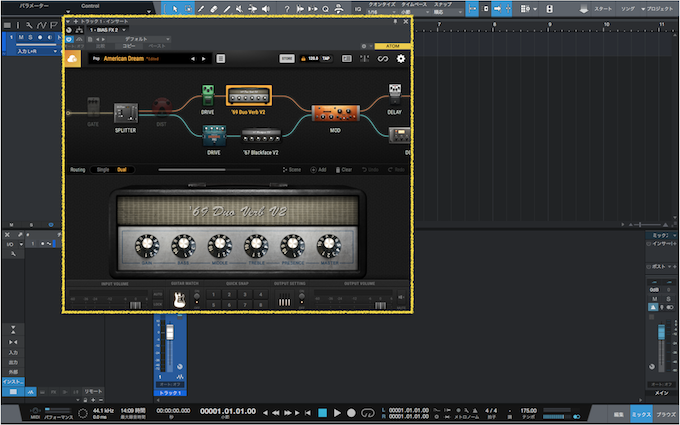Select the ATOM control link tab
Screen dimensions: 680x425
point(392,46)
